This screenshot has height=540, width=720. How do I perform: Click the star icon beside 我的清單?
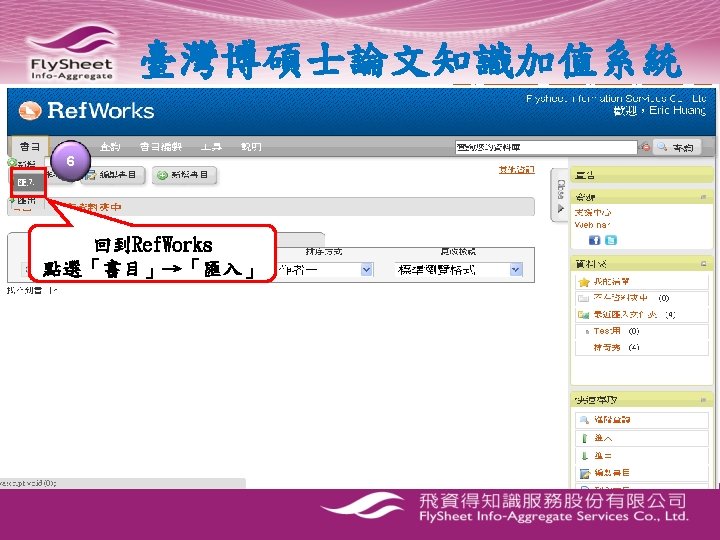[584, 282]
